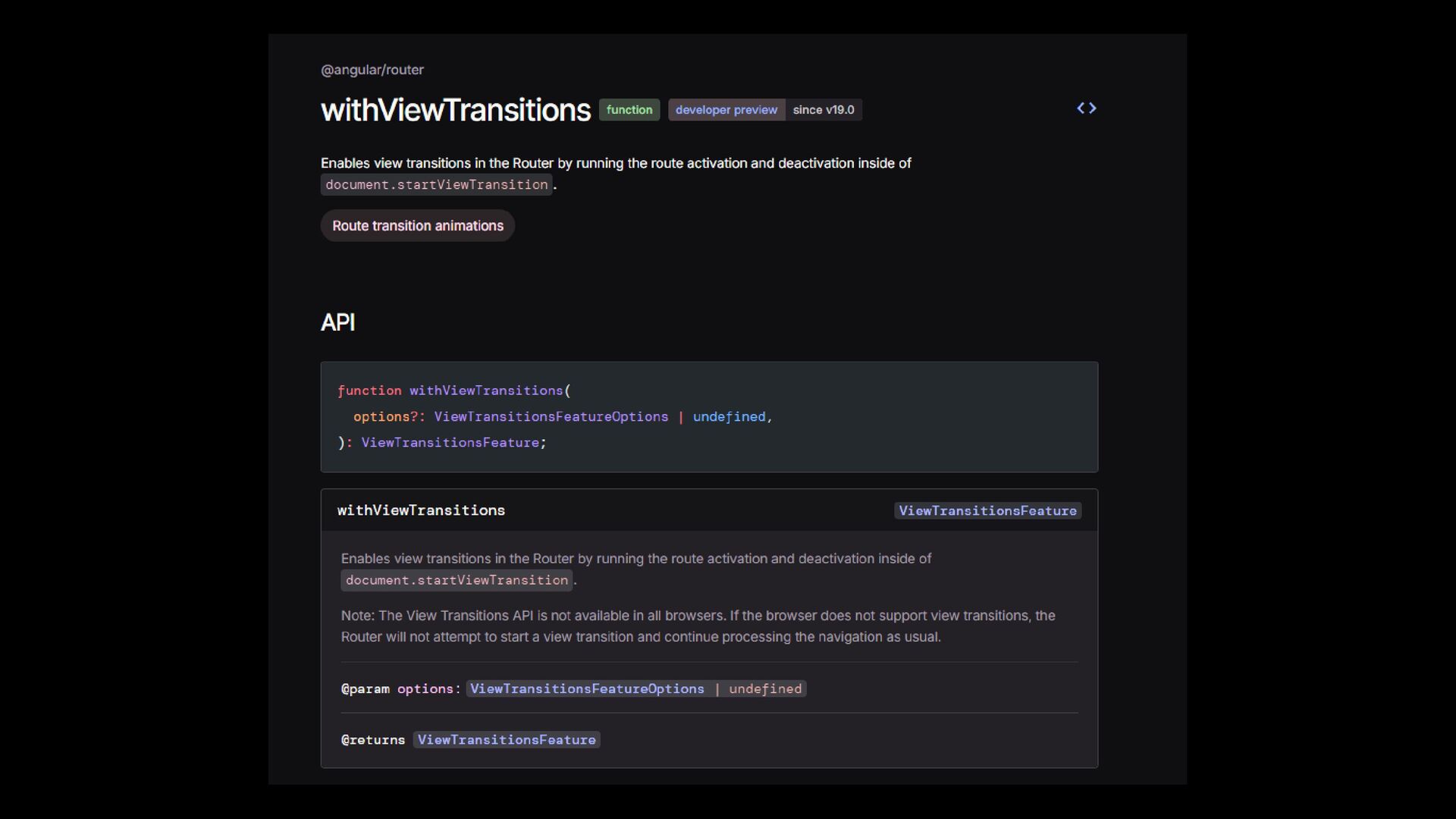Click the @param options label

[x=400, y=689]
